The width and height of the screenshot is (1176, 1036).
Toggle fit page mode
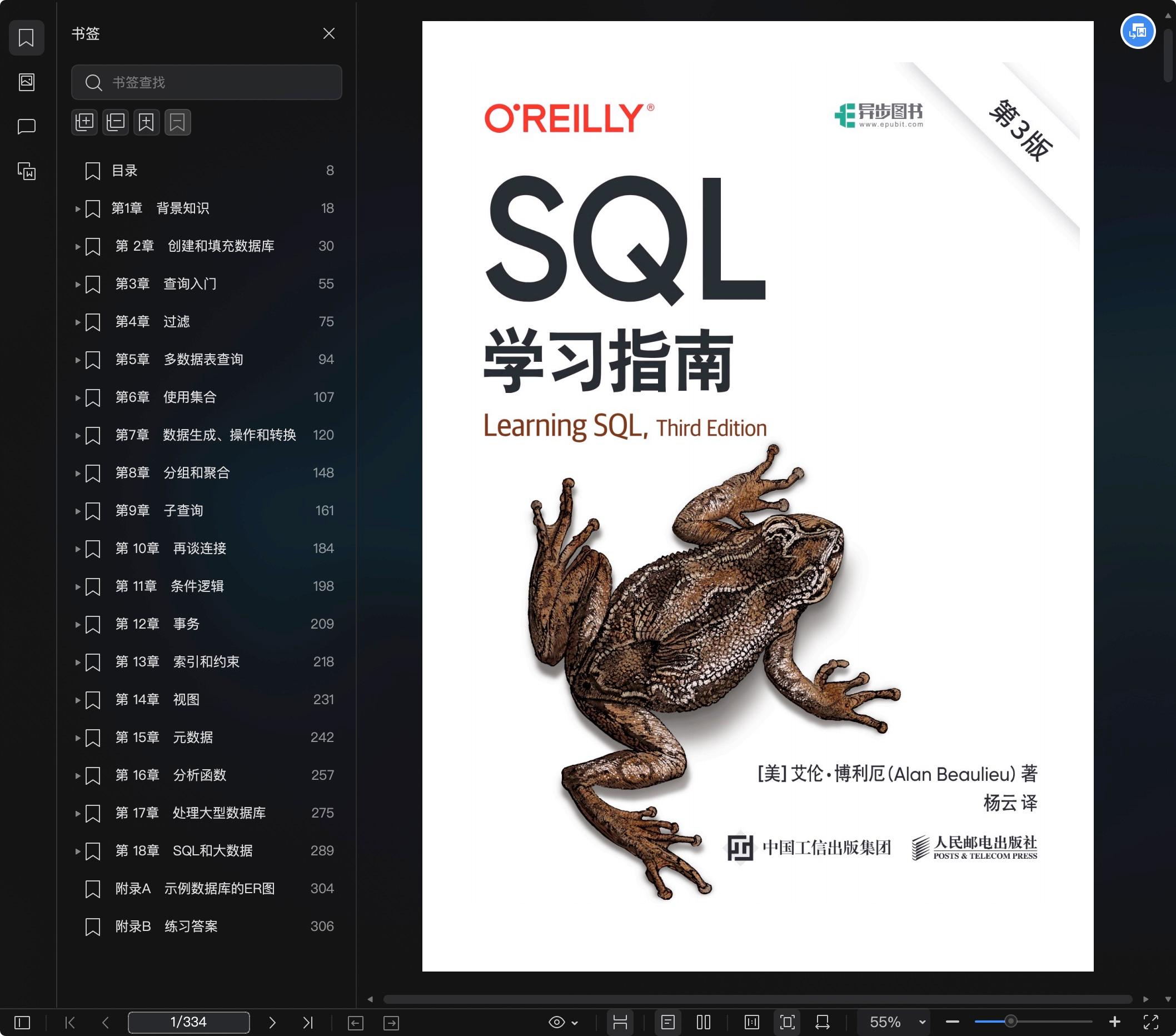pos(788,1022)
